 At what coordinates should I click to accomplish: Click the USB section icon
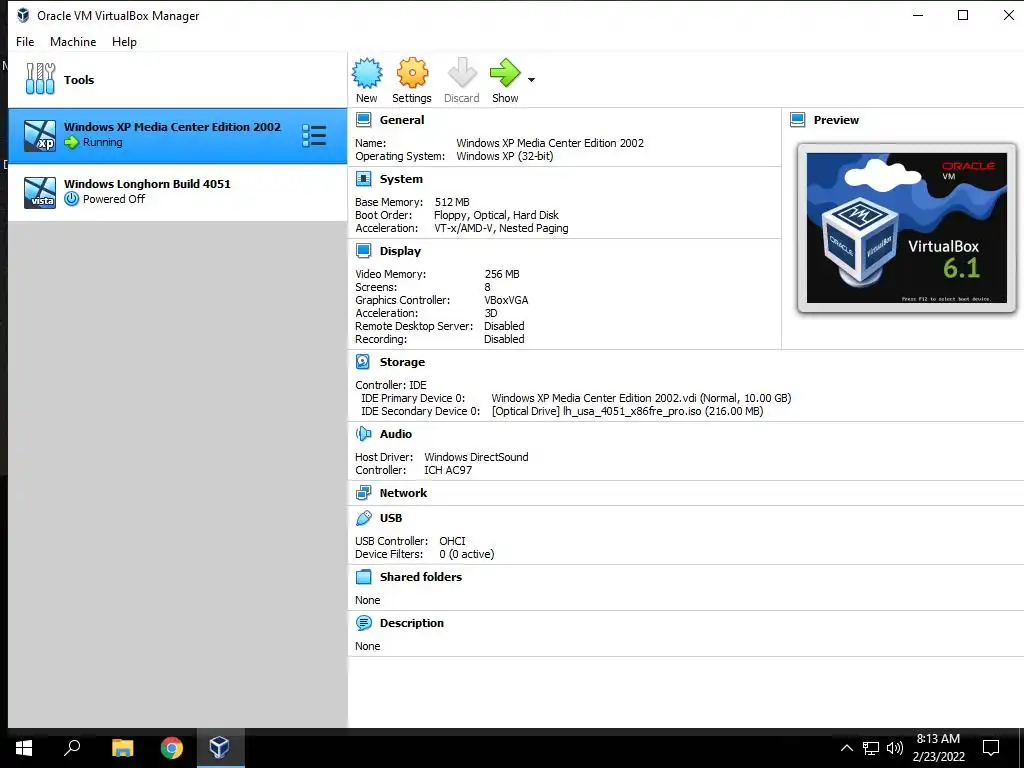(x=363, y=518)
